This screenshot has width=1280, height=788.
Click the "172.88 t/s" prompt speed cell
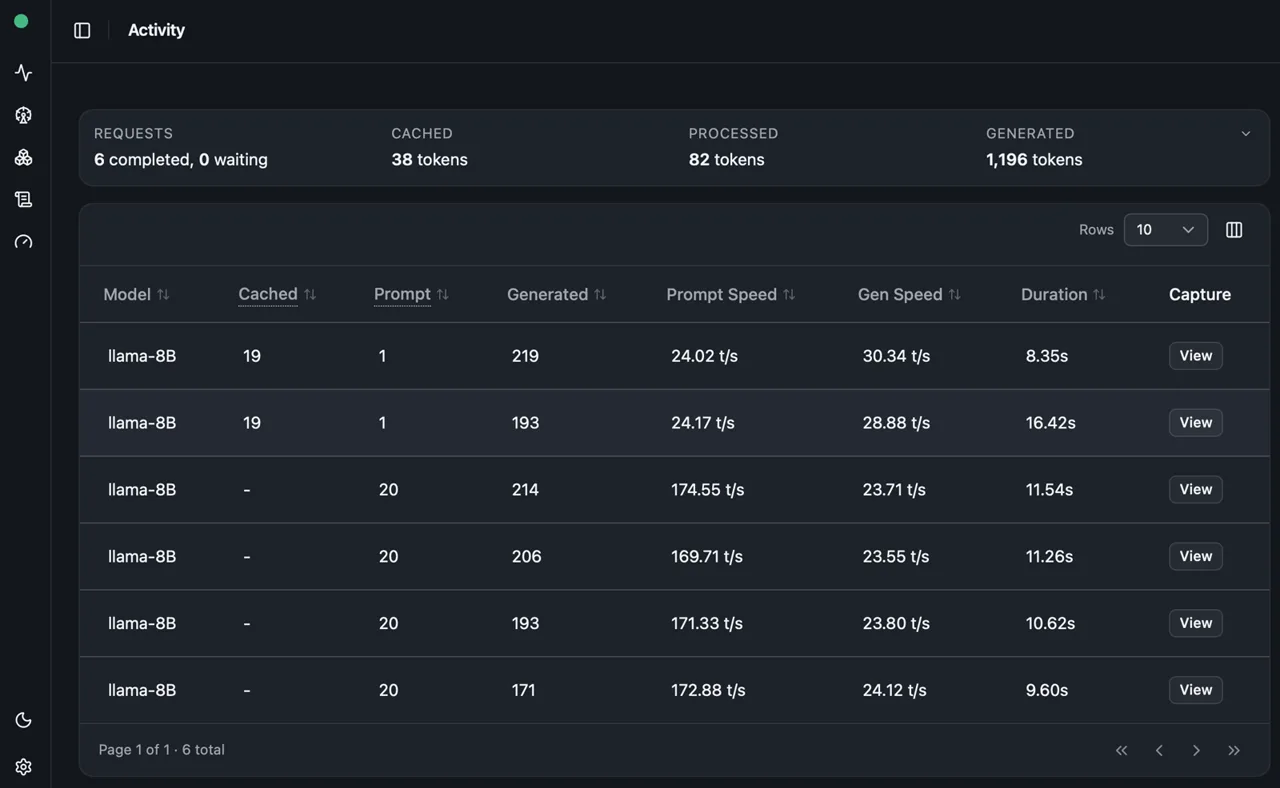tap(708, 691)
